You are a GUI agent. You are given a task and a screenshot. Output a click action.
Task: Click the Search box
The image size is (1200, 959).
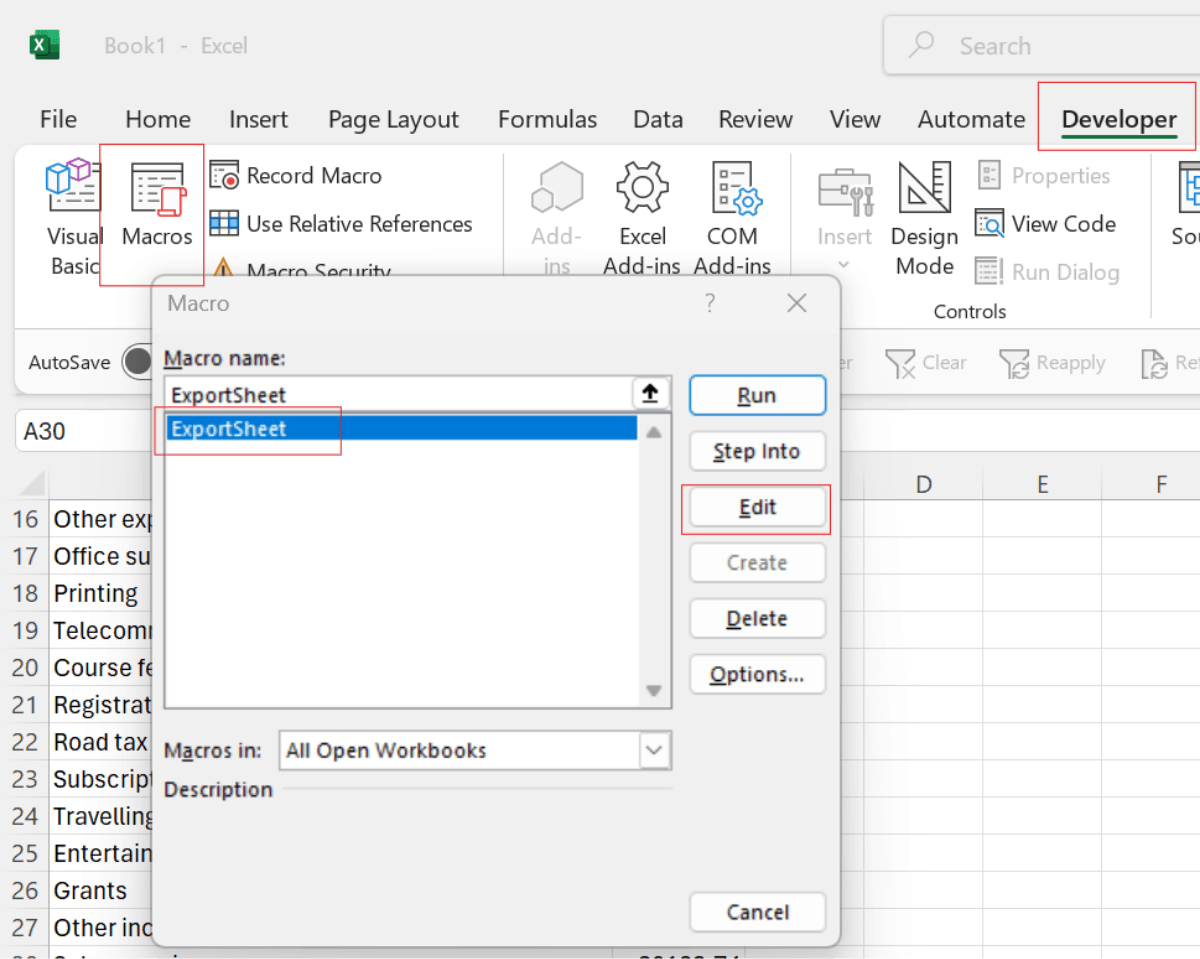(1041, 46)
